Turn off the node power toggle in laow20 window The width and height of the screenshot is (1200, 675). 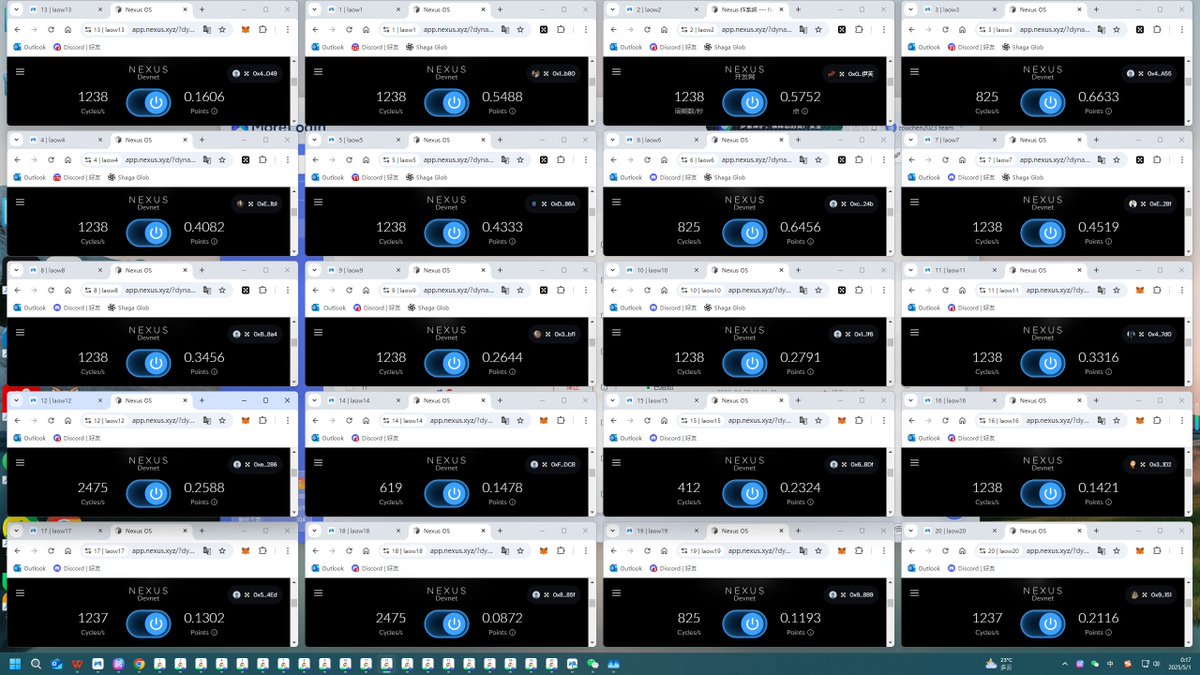click(x=1044, y=623)
